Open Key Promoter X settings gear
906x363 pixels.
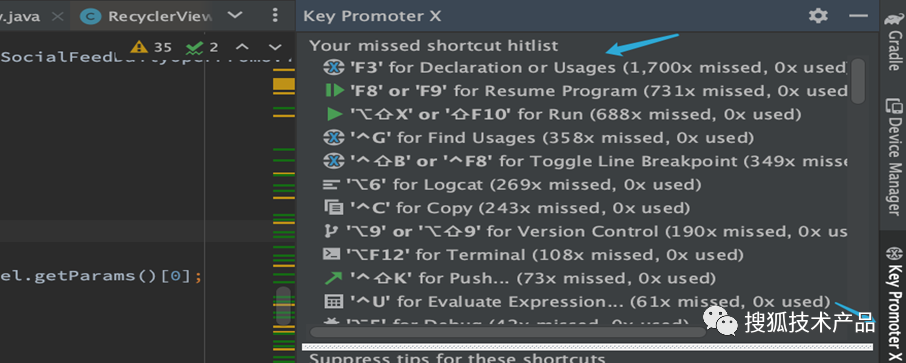(818, 16)
